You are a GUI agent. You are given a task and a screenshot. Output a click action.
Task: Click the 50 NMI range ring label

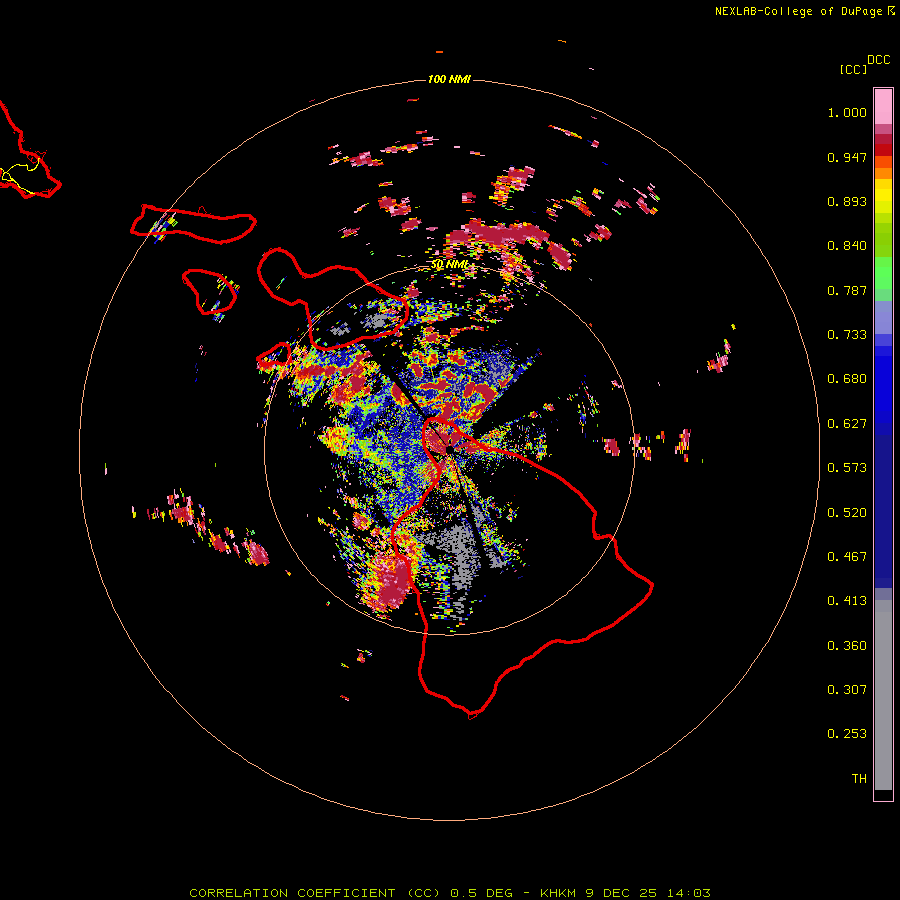449,265
